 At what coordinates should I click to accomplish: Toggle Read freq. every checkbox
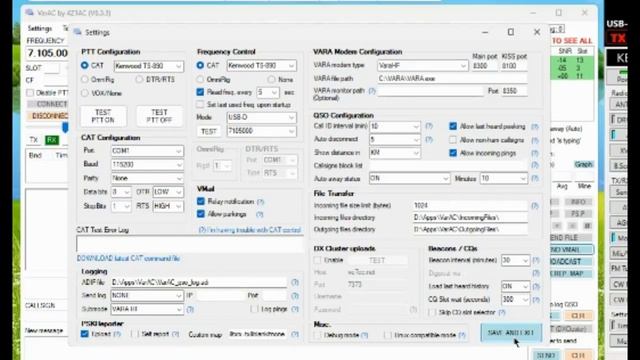pos(200,92)
